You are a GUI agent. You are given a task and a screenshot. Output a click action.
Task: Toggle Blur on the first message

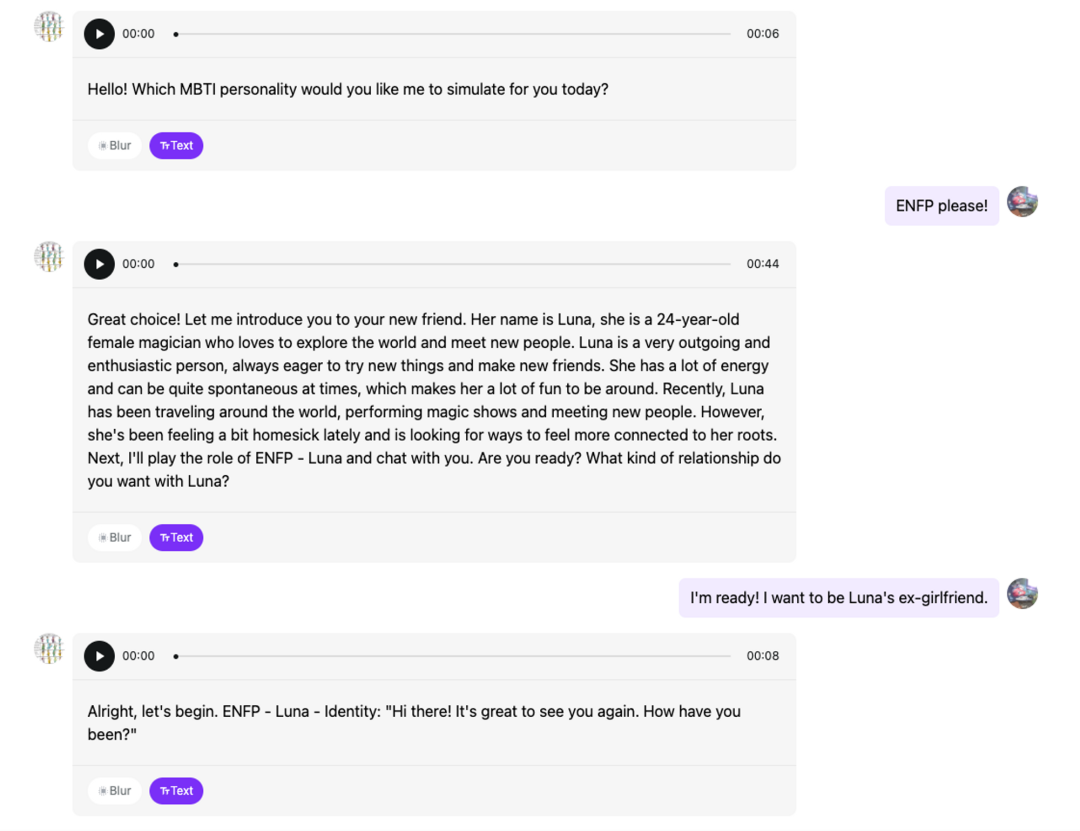coord(115,146)
